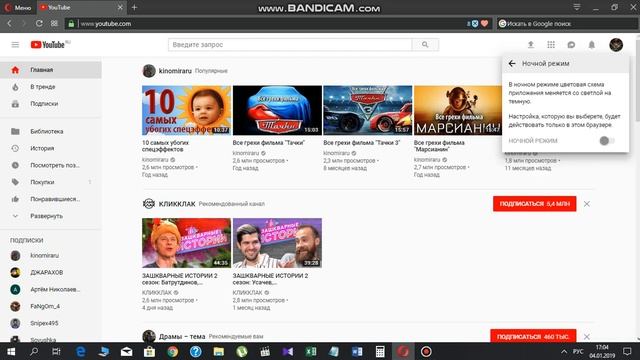Launch Google Chrome from taskbar
Image resolution: width=640 pixels, height=360 pixels.
[173, 351]
